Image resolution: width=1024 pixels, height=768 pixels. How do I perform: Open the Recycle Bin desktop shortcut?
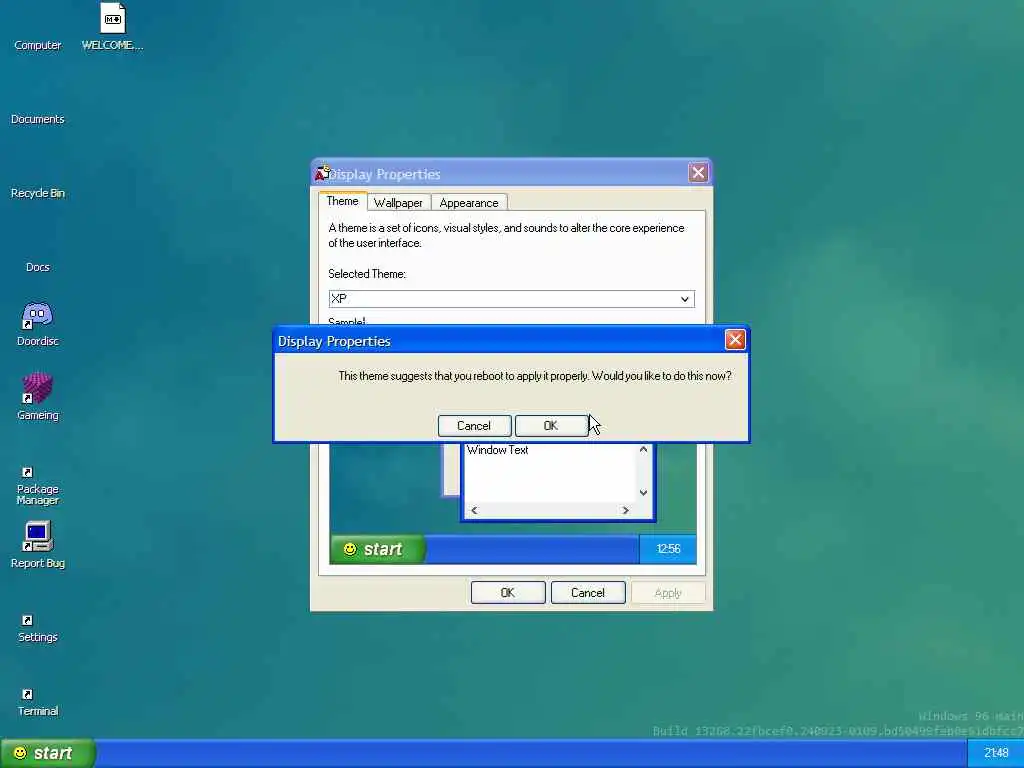pyautogui.click(x=37, y=193)
